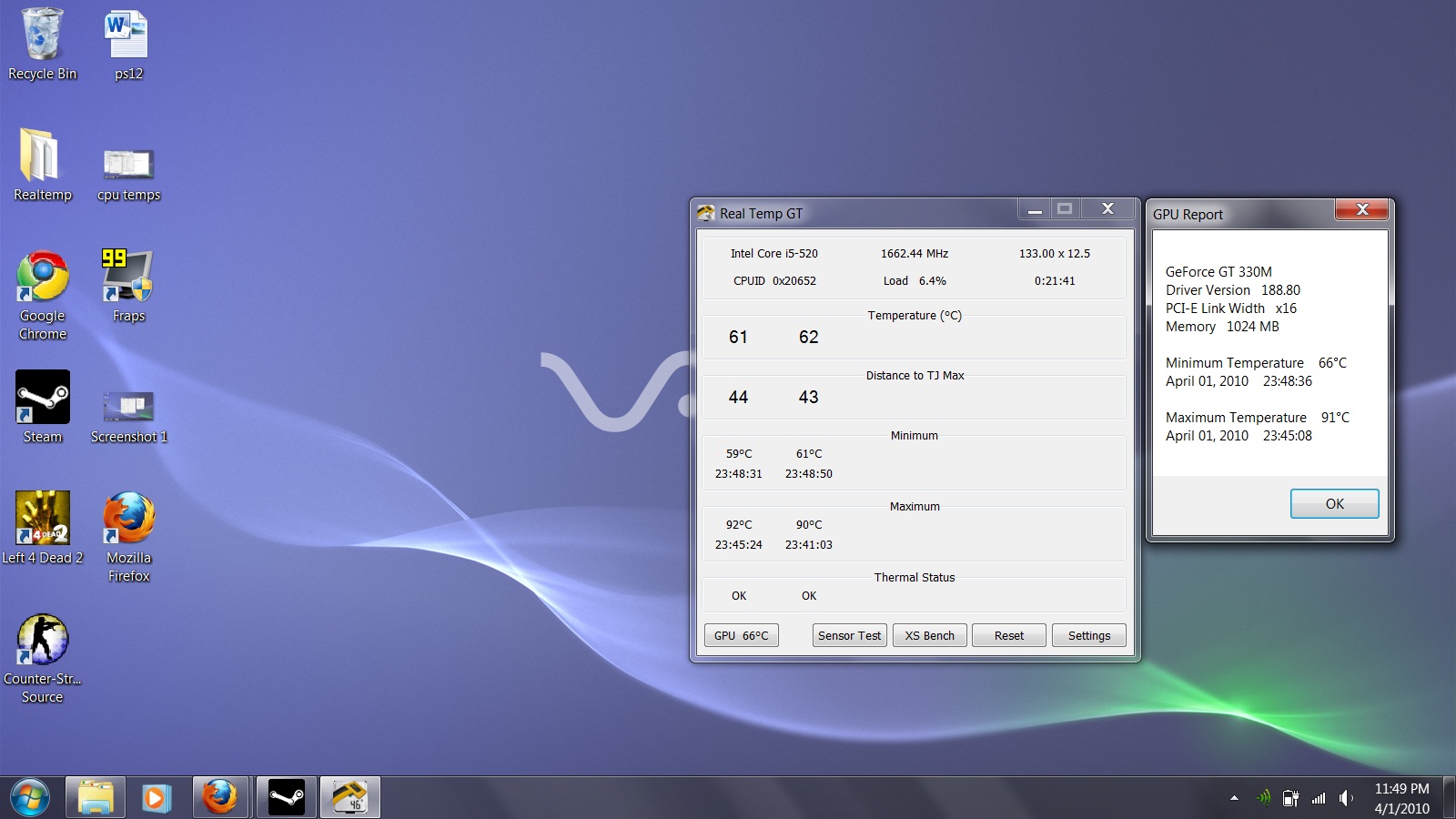The image size is (1456, 819).
Task: Open Windows Explorer from the taskbar
Action: tap(96, 798)
